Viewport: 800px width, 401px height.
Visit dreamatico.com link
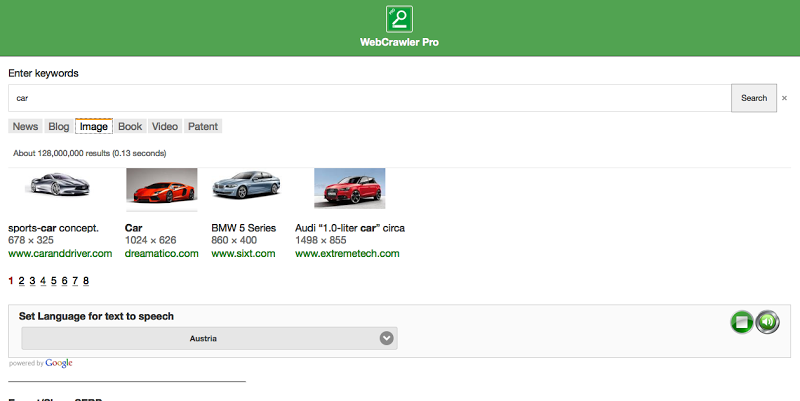(162, 254)
